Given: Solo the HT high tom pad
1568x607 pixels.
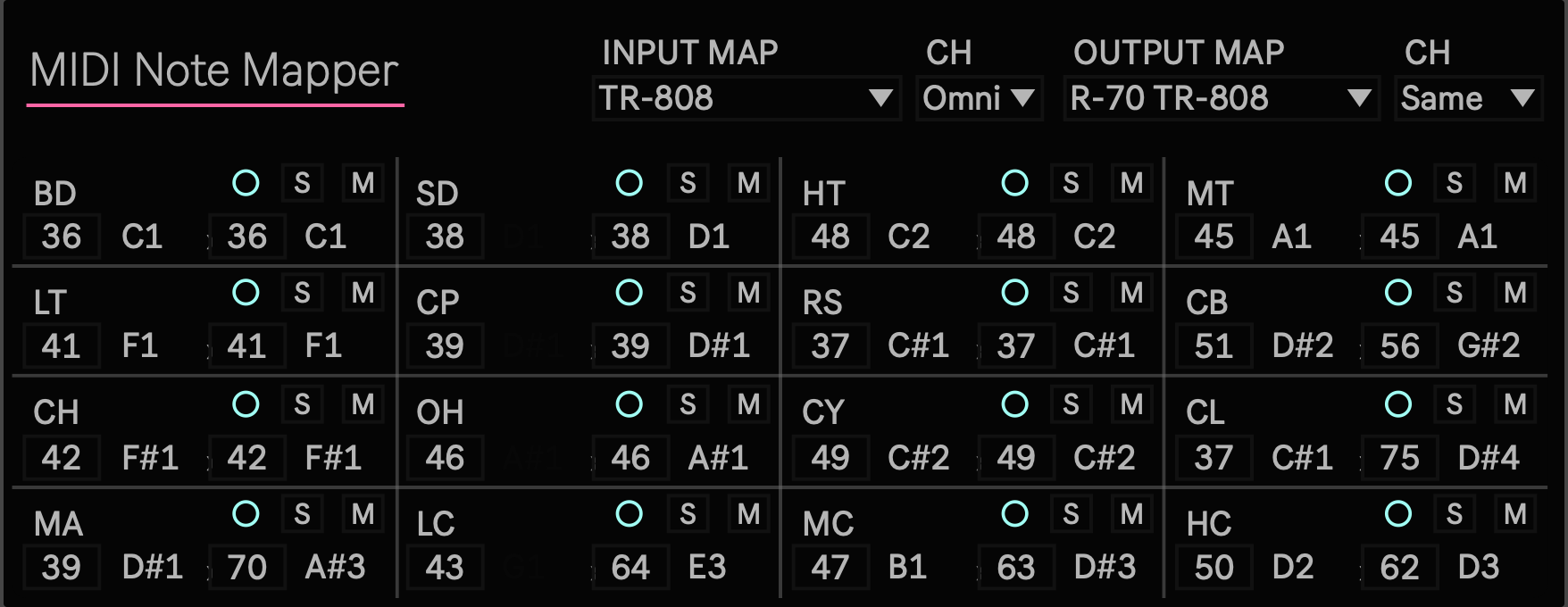Looking at the screenshot, I should [1071, 183].
